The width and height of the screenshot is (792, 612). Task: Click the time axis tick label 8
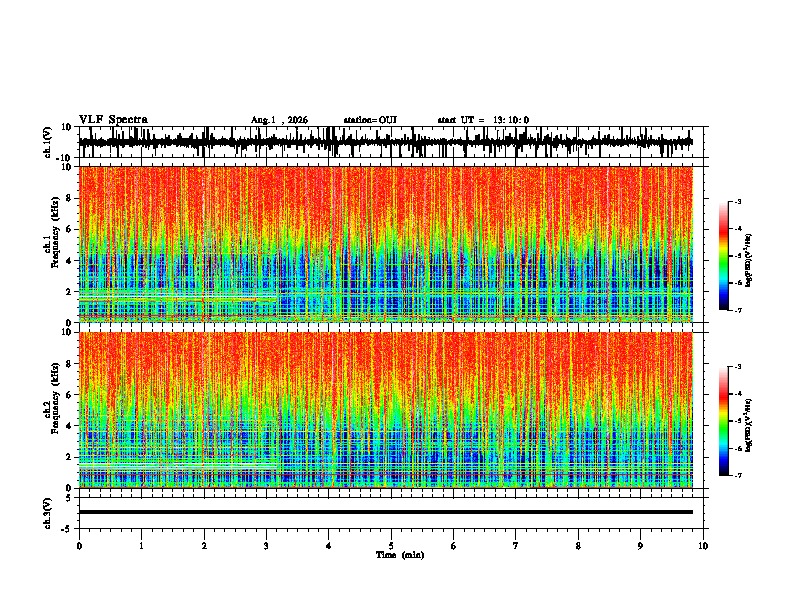(578, 546)
